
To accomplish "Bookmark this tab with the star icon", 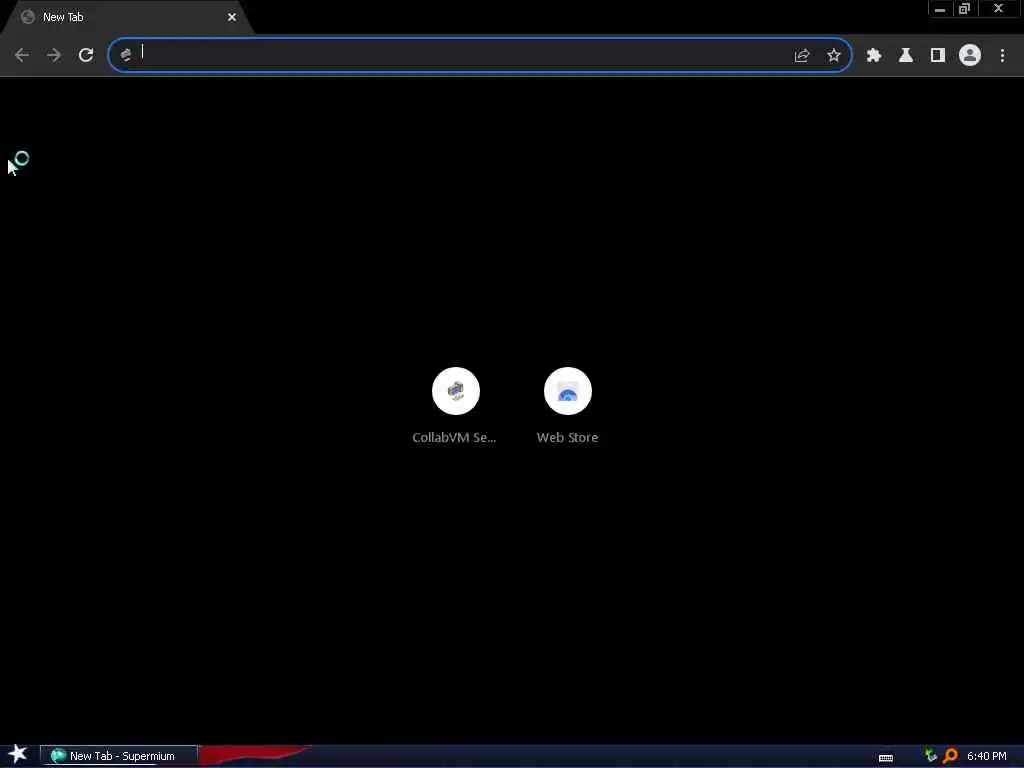I will [834, 56].
